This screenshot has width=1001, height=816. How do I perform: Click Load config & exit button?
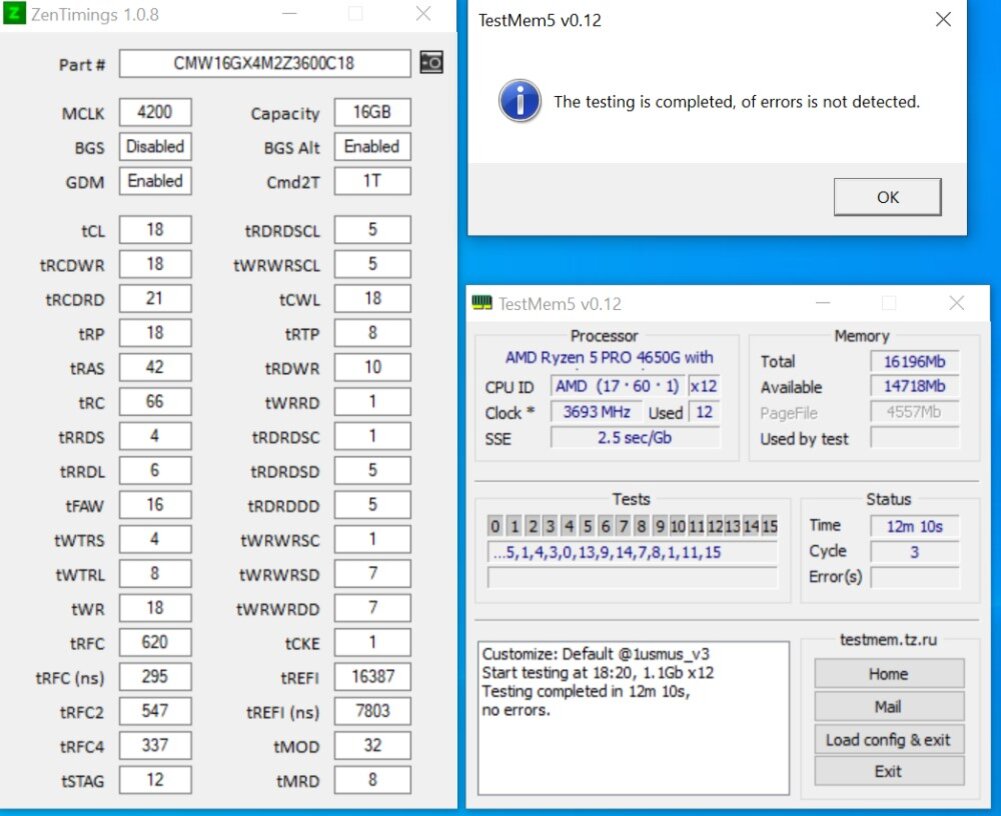pos(889,739)
